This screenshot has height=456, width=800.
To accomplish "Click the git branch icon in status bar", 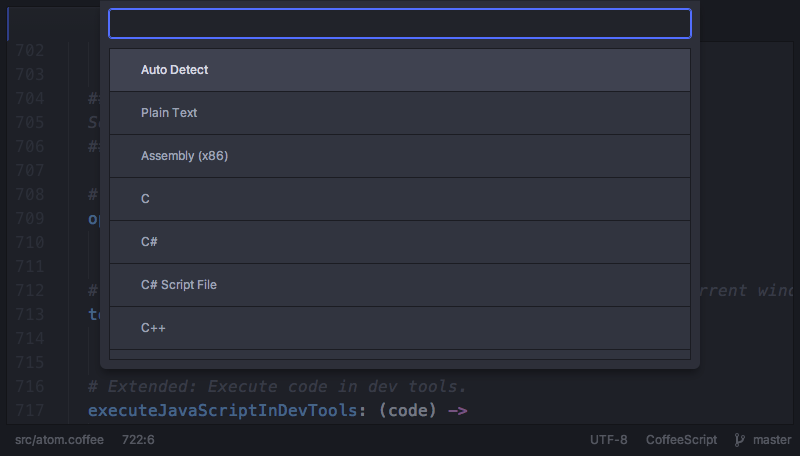I will (x=740, y=440).
